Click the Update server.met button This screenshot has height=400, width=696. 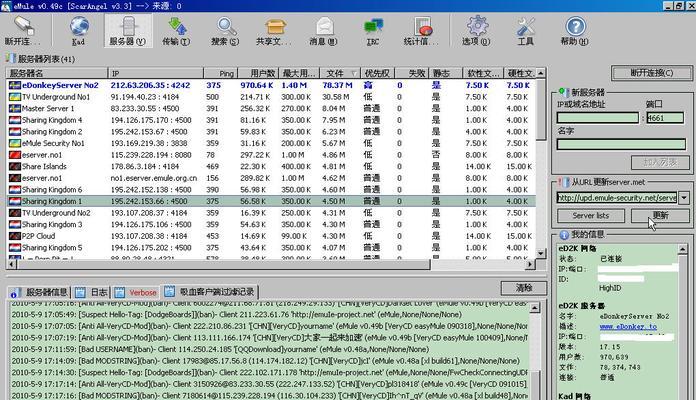(660, 216)
